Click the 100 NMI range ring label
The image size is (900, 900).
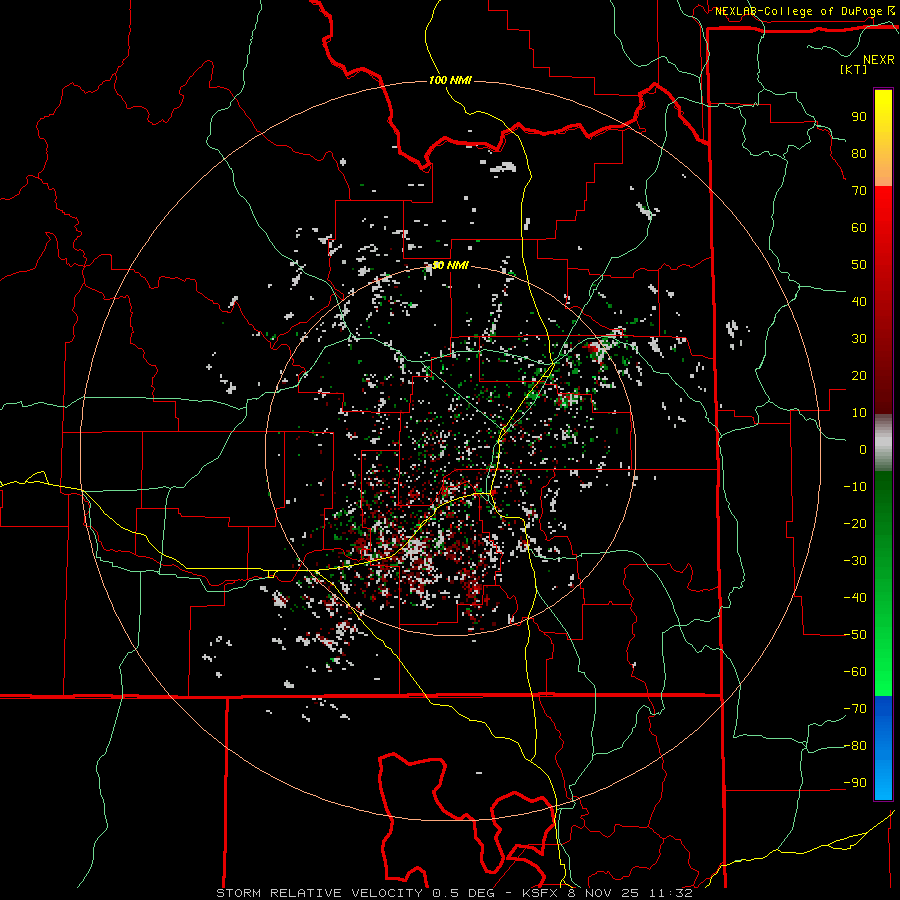click(x=450, y=80)
